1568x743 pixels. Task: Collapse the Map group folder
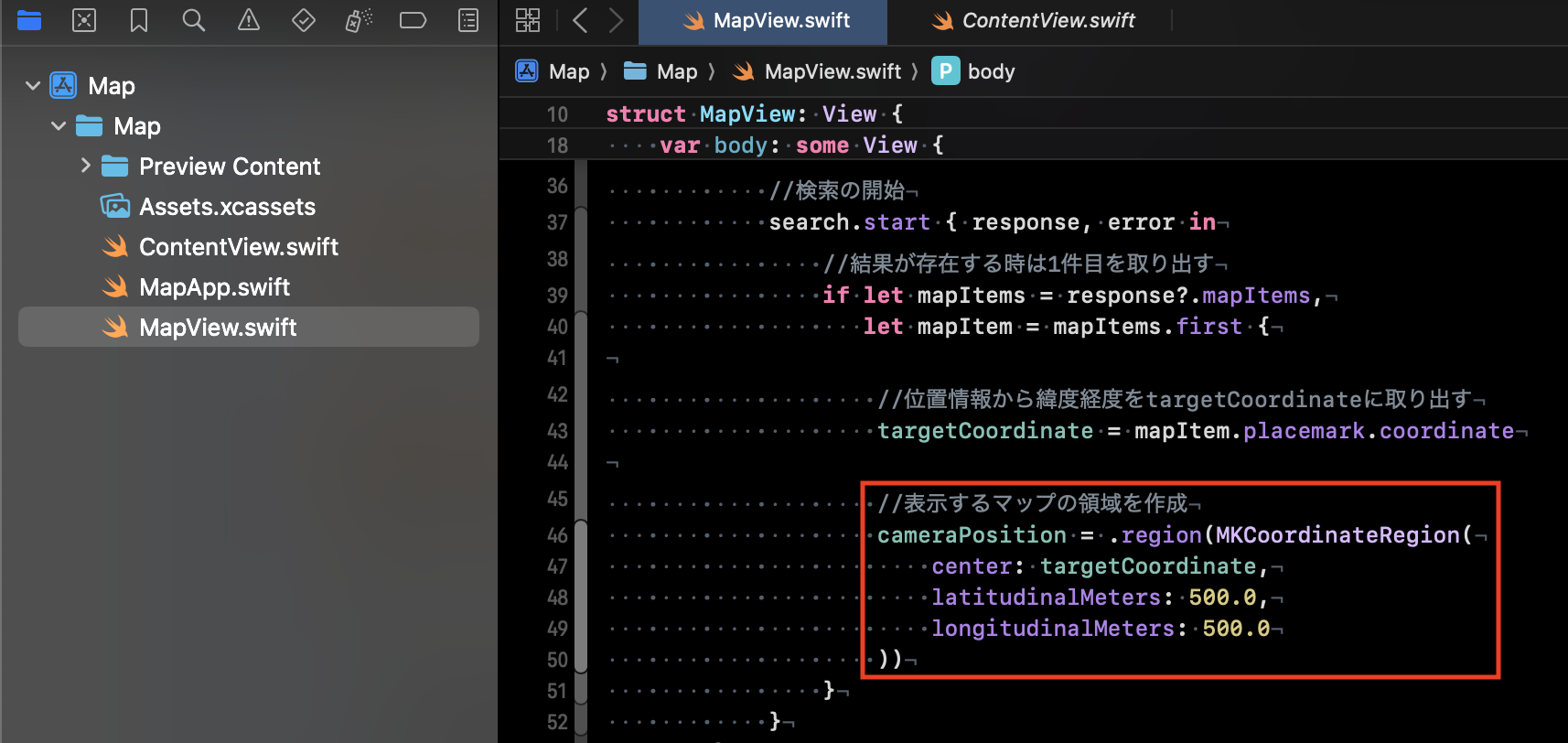pos(59,126)
